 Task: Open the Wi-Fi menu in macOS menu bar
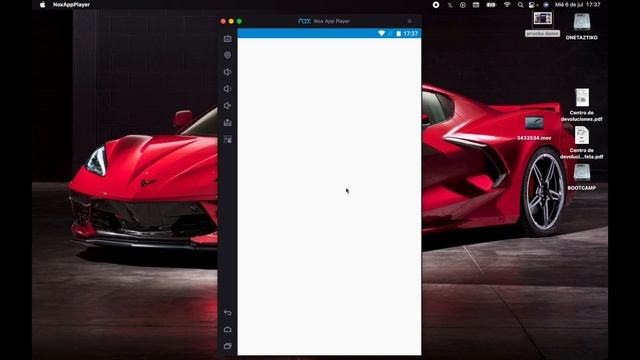pyautogui.click(x=507, y=5)
